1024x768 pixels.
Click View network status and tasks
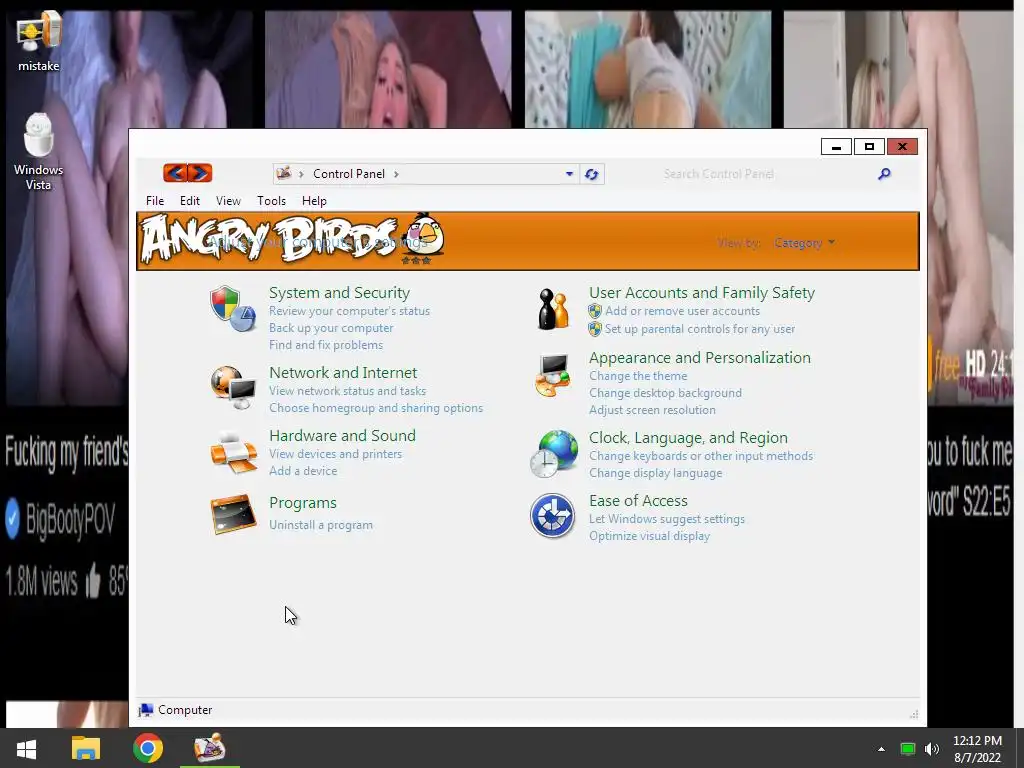click(347, 391)
